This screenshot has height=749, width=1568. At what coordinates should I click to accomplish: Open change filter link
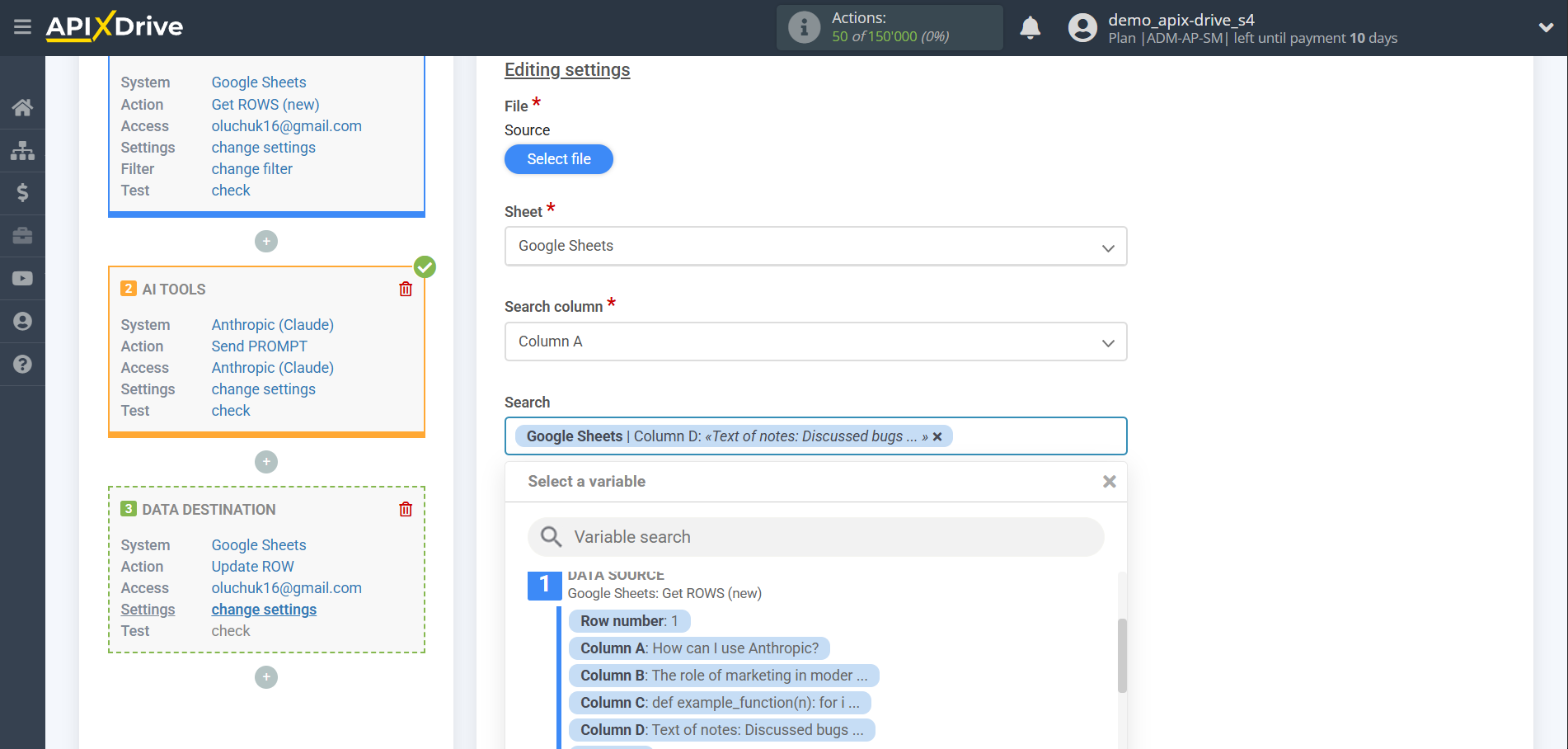(252, 169)
